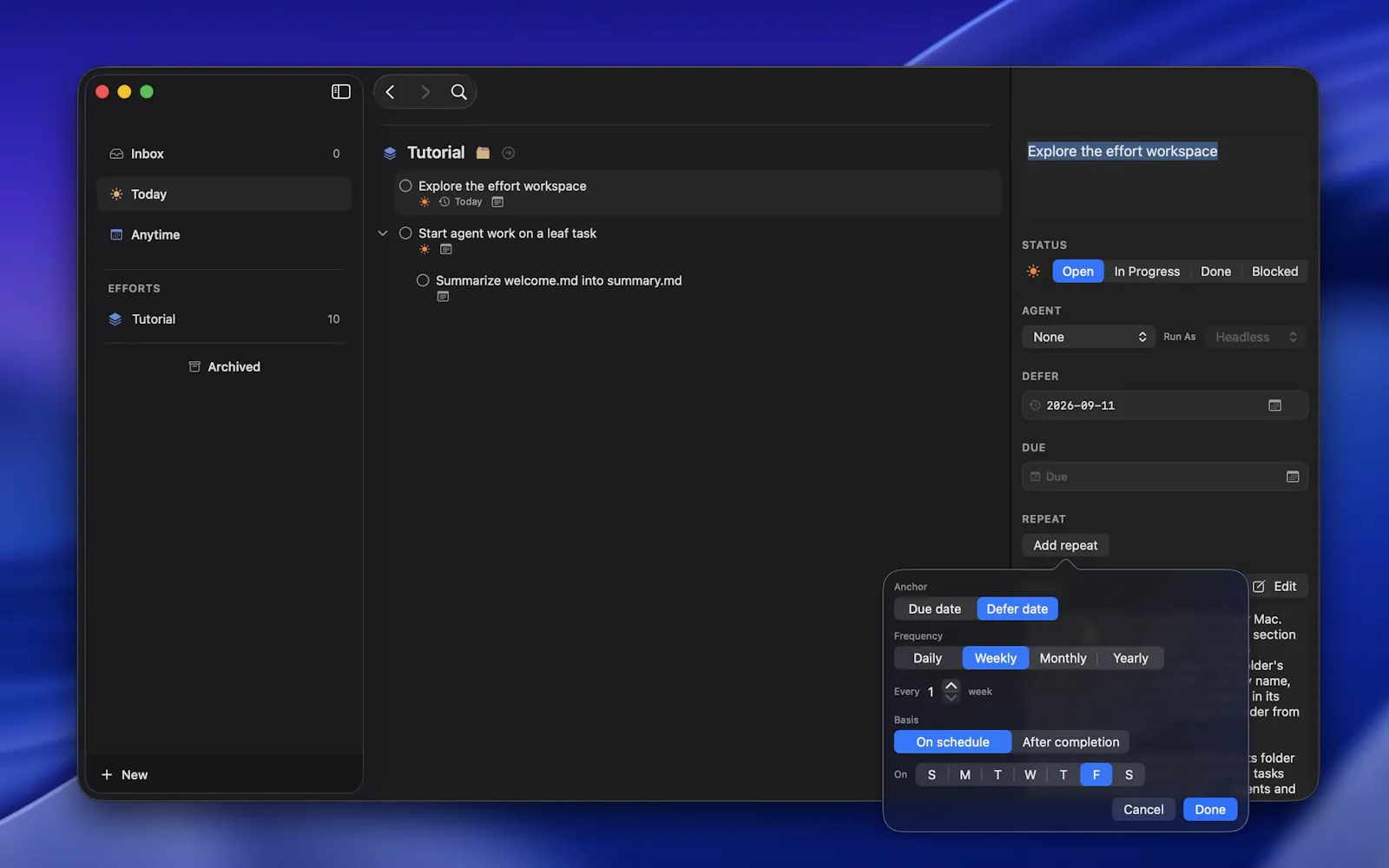The height and width of the screenshot is (868, 1389).
Task: Click the notes icon under 'Explore the effort workspace'
Action: click(x=497, y=202)
